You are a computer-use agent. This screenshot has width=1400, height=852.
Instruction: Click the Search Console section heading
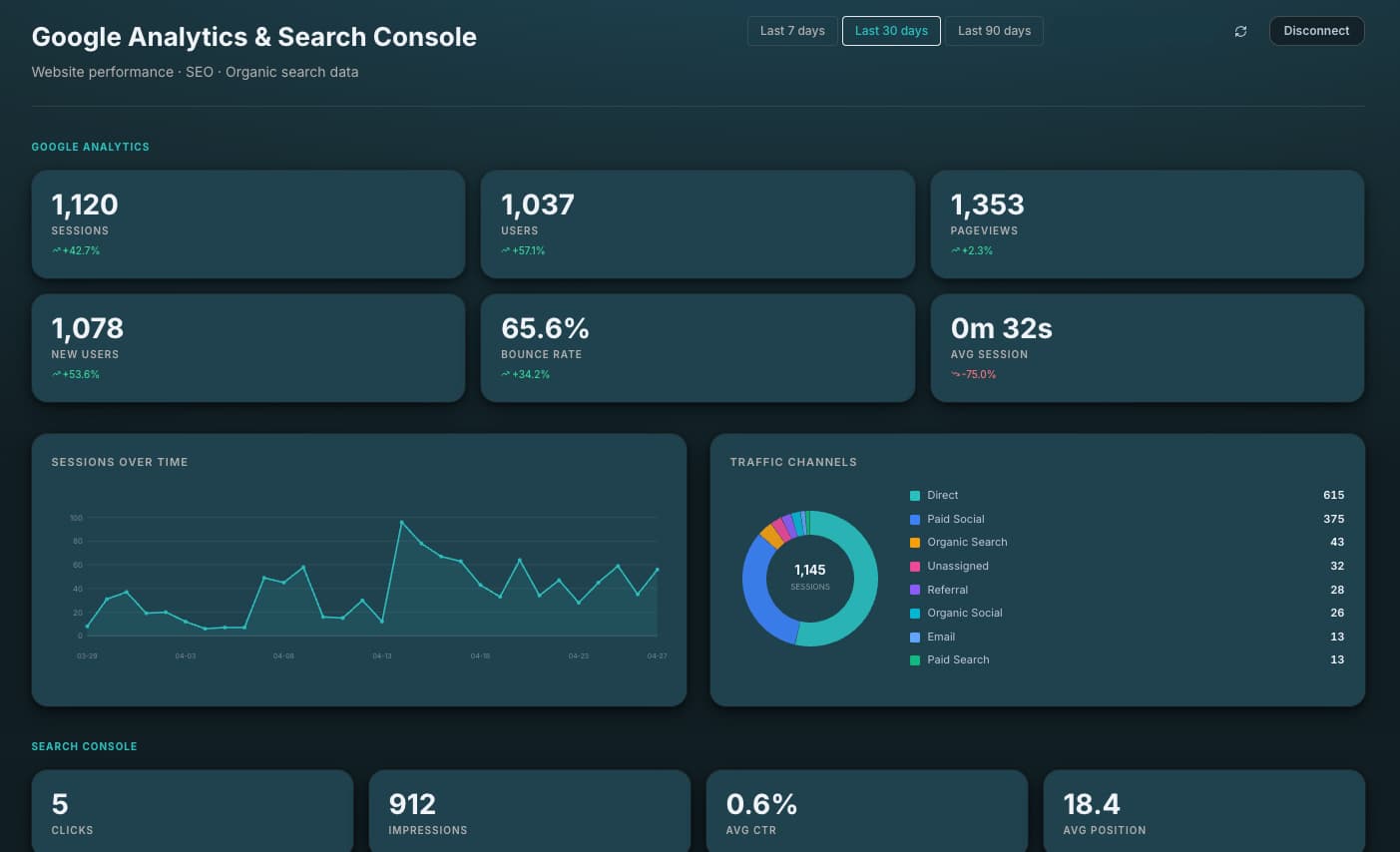click(x=85, y=747)
